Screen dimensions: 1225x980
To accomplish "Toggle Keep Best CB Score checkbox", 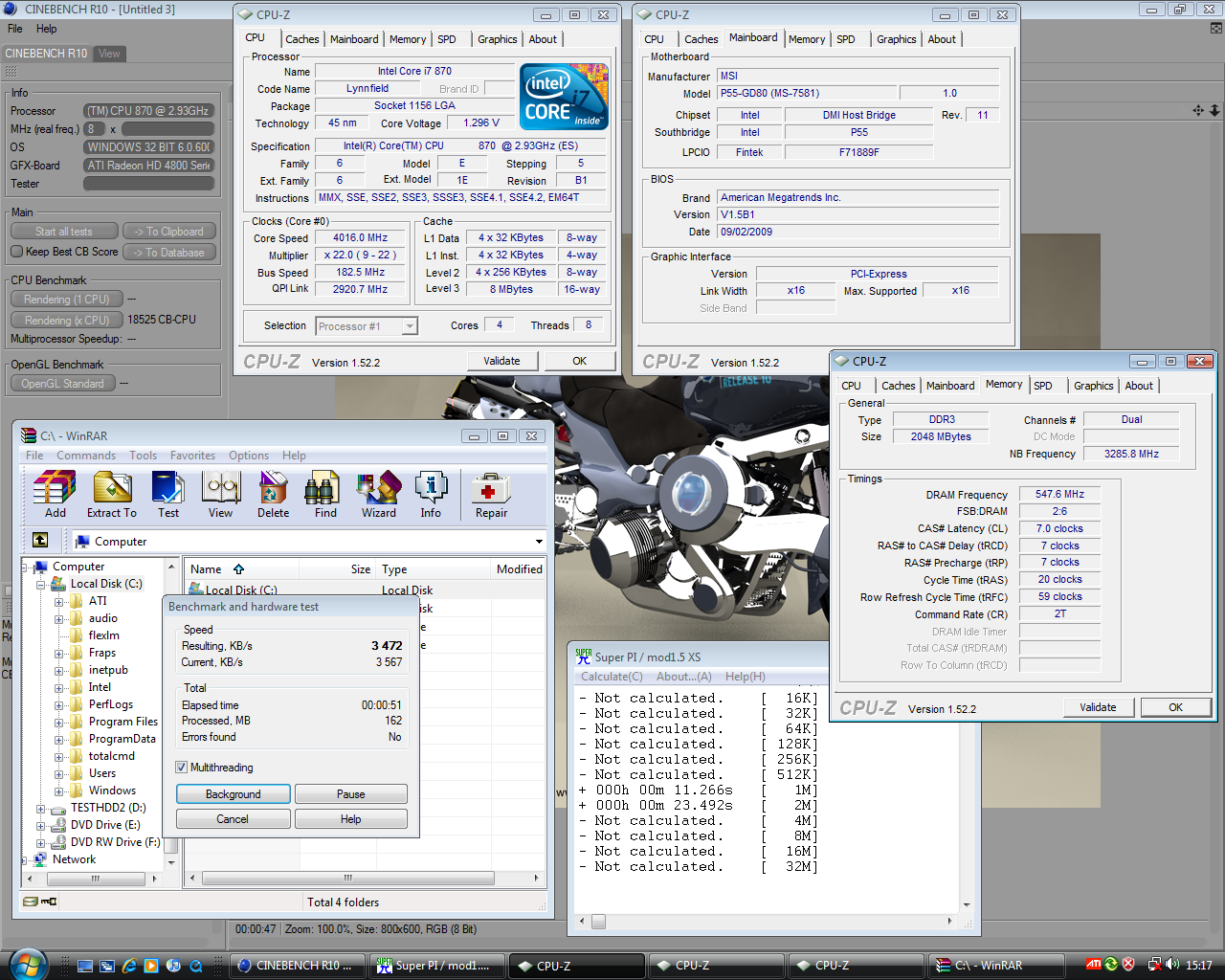I will click(x=16, y=252).
